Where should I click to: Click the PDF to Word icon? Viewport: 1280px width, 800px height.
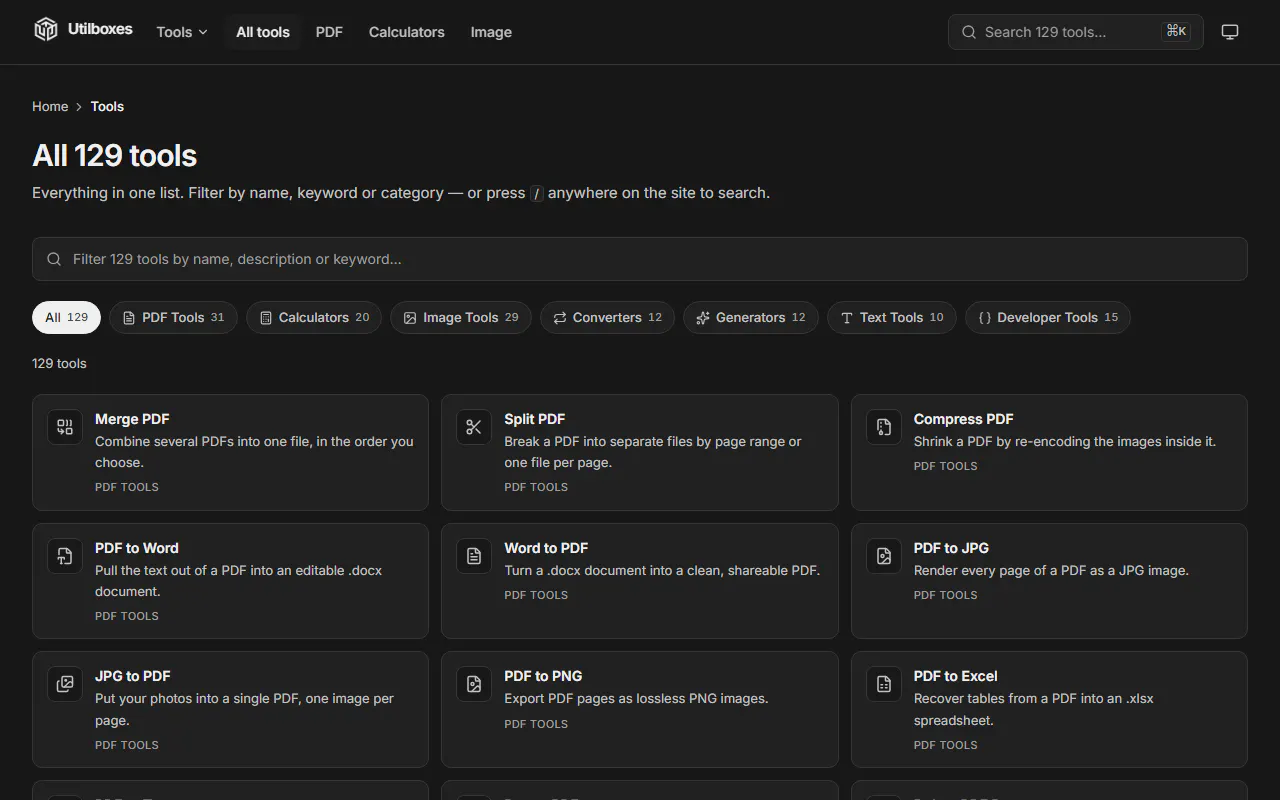coord(65,556)
